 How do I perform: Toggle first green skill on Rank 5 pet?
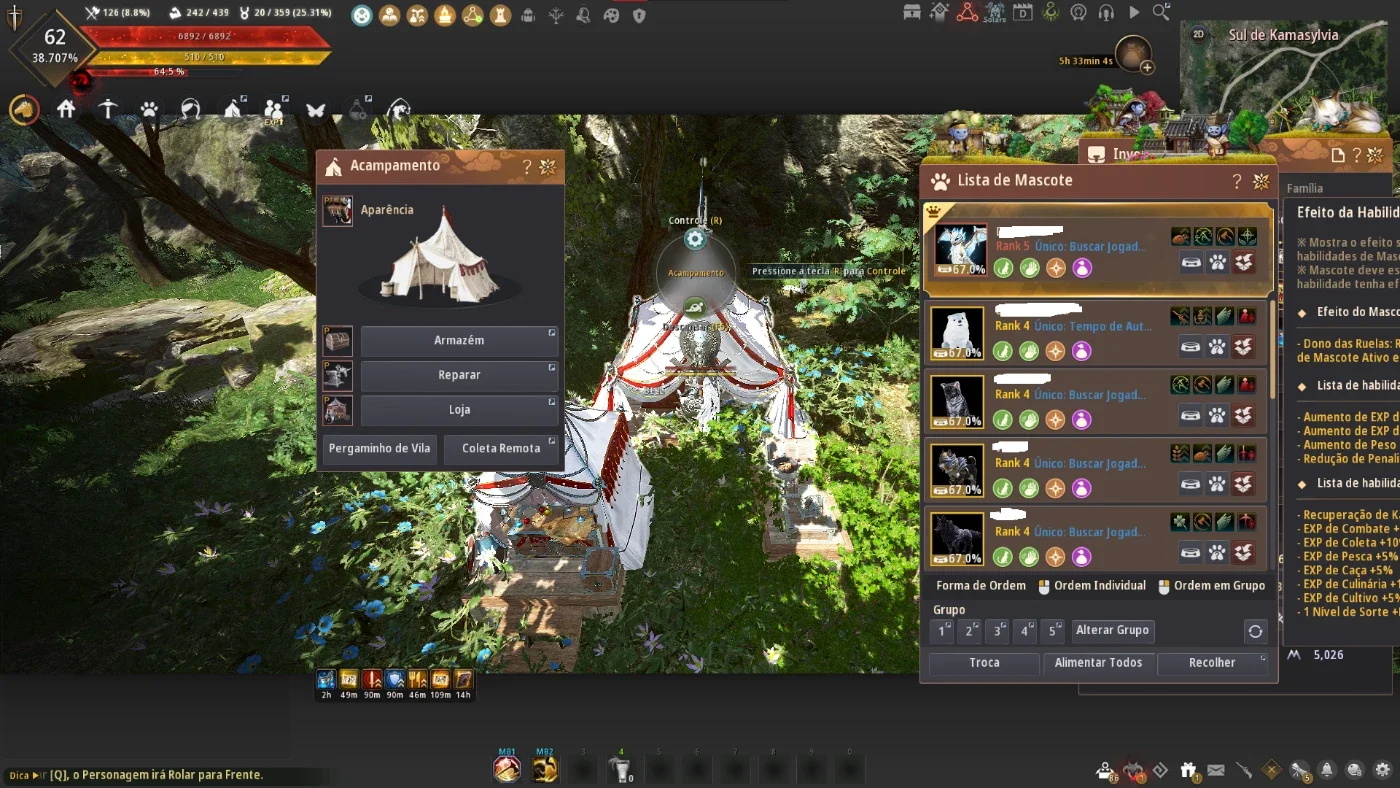pos(1003,267)
